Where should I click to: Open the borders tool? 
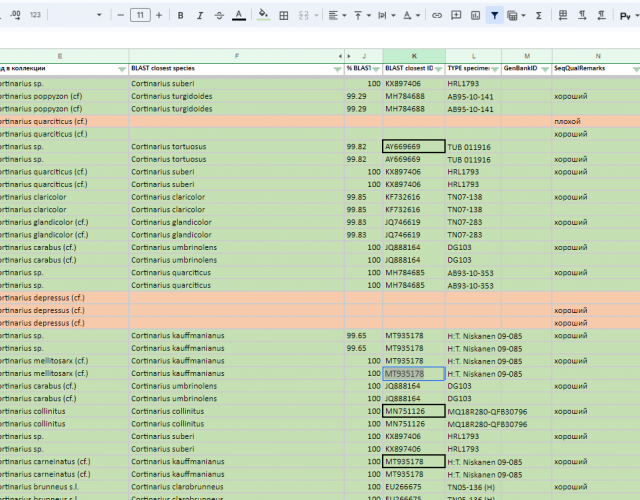pyautogui.click(x=284, y=16)
